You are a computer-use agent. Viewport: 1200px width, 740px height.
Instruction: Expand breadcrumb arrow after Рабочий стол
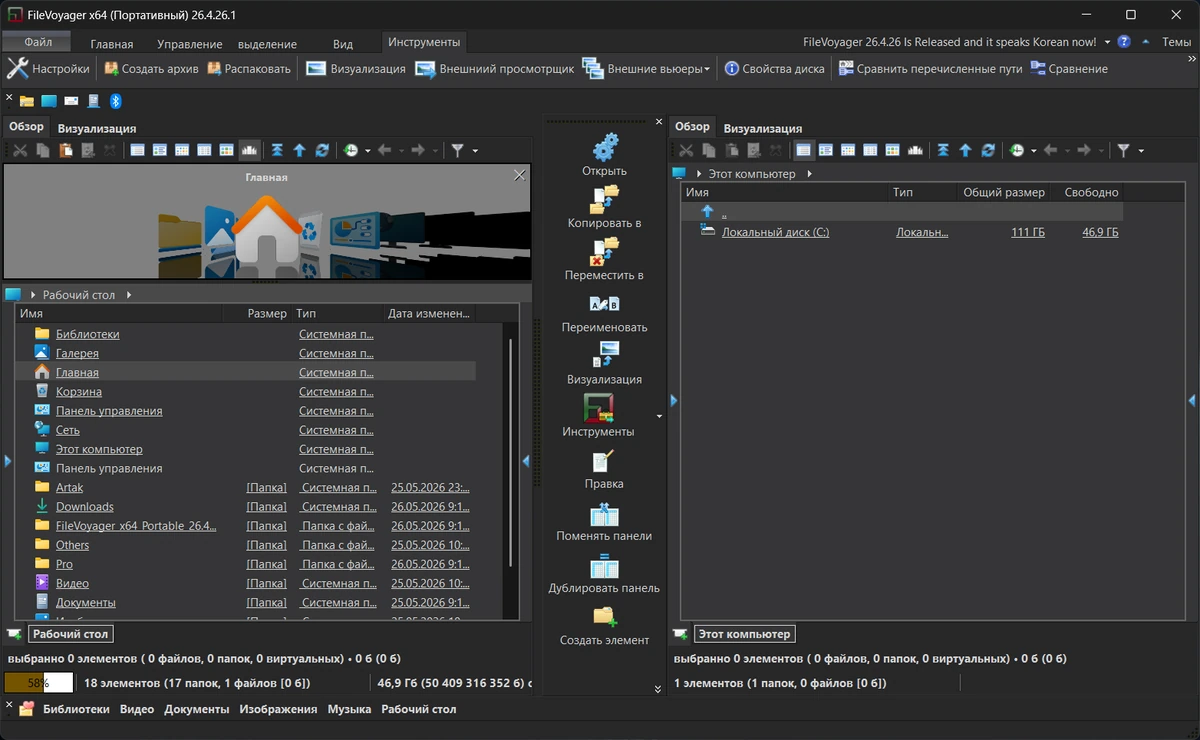click(129, 295)
